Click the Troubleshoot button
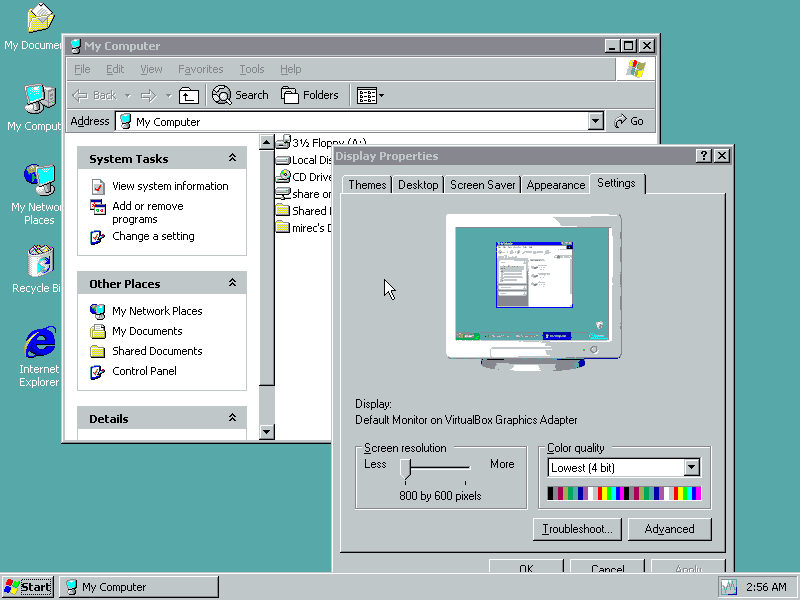Image resolution: width=800 pixels, height=600 pixels. (578, 529)
